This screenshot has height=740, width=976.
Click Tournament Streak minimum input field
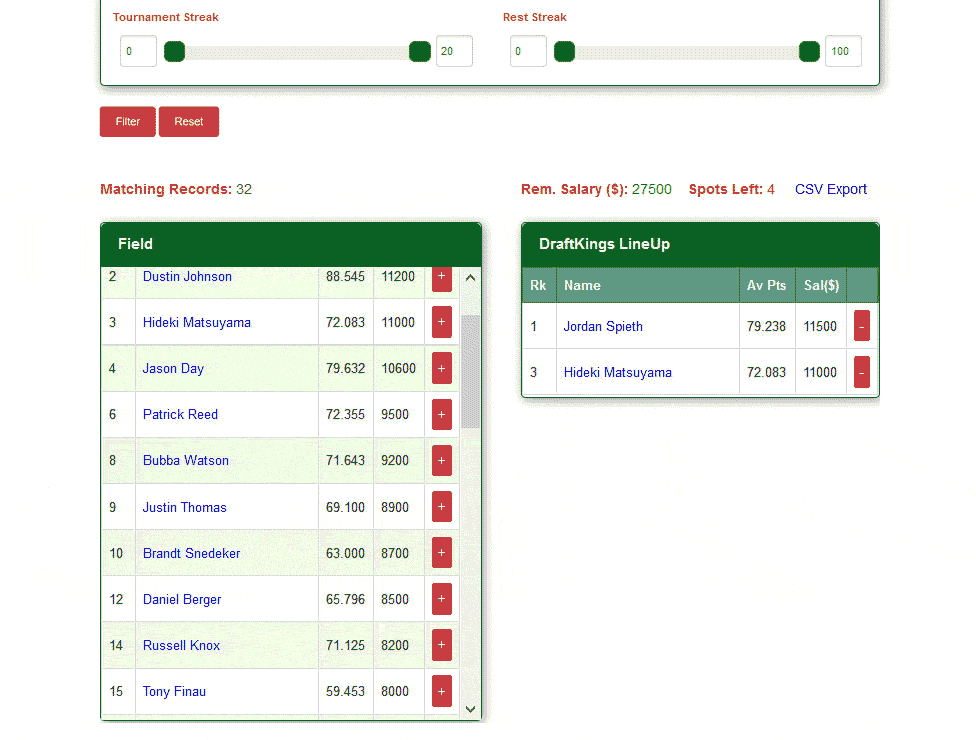click(138, 51)
